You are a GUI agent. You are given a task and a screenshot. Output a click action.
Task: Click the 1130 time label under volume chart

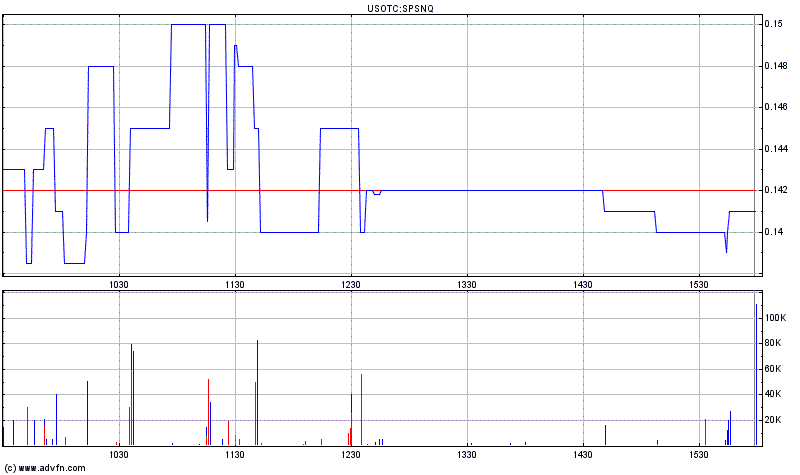[235, 455]
